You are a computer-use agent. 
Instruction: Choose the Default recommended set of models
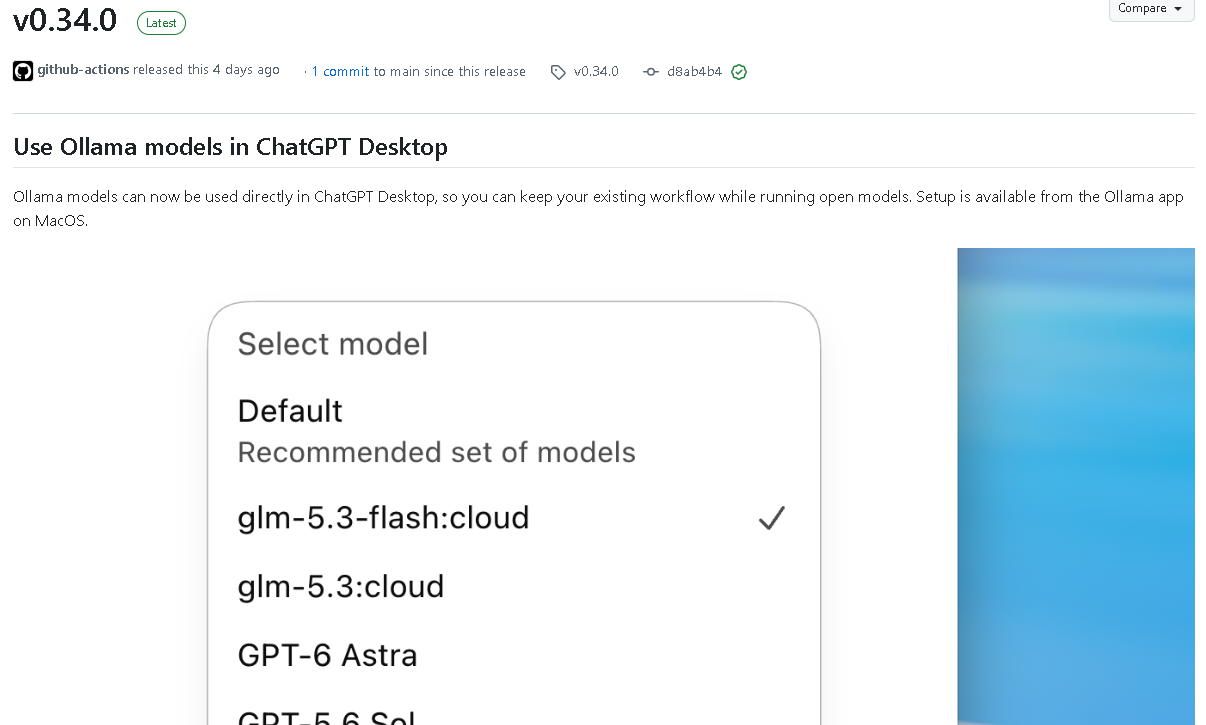point(513,431)
